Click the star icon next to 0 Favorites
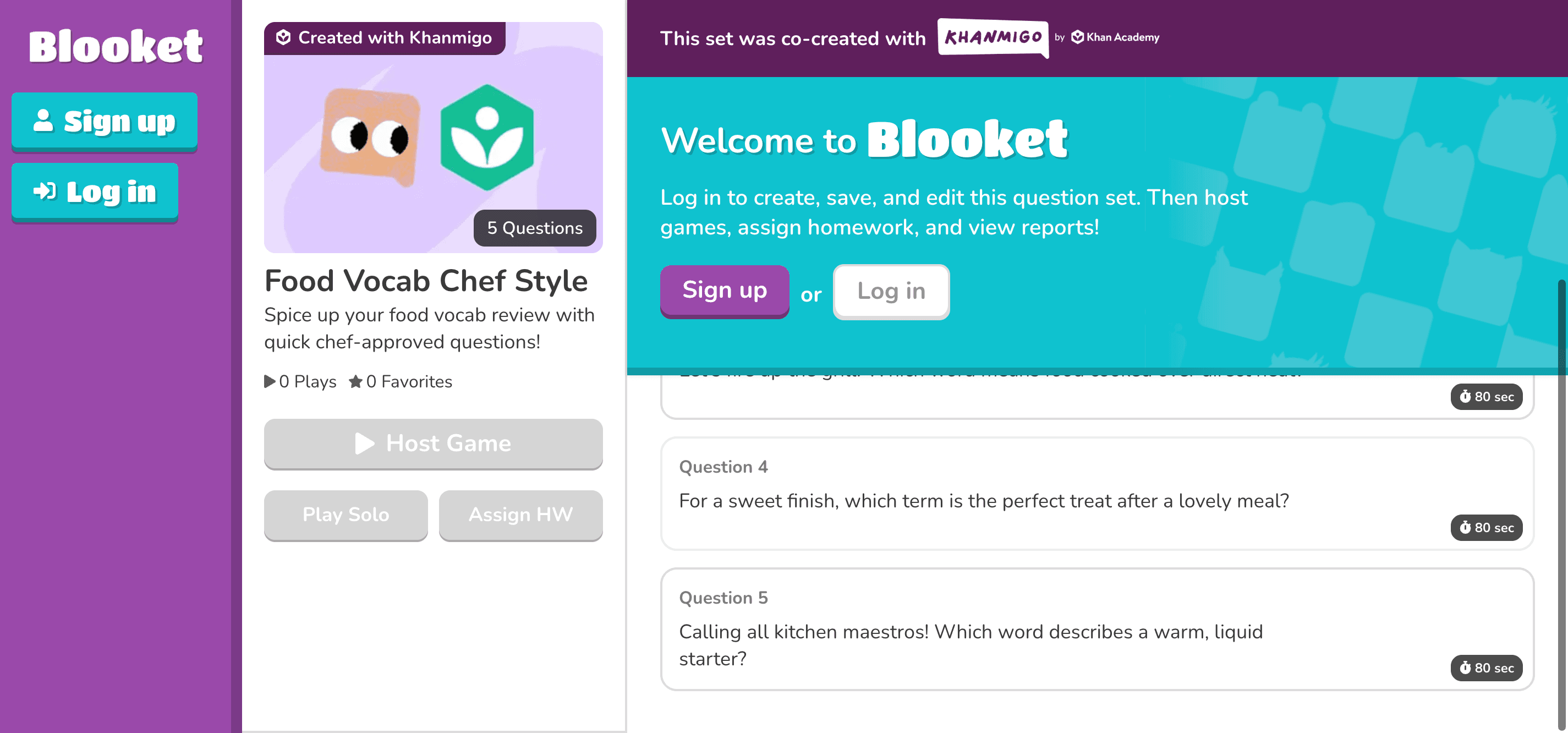The height and width of the screenshot is (733, 1568). coord(355,382)
